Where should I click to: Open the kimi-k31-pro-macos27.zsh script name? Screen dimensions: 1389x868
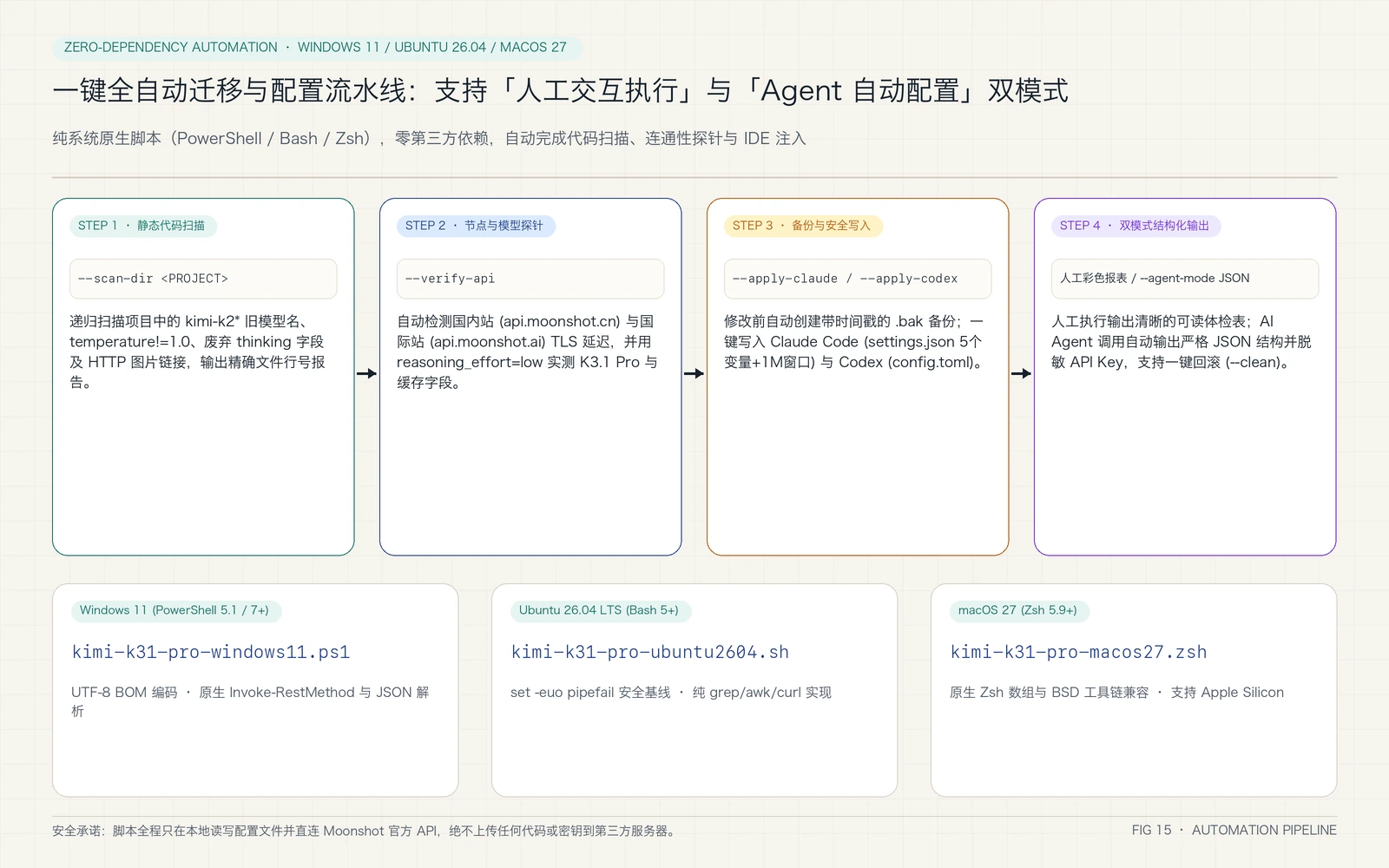click(x=1078, y=652)
